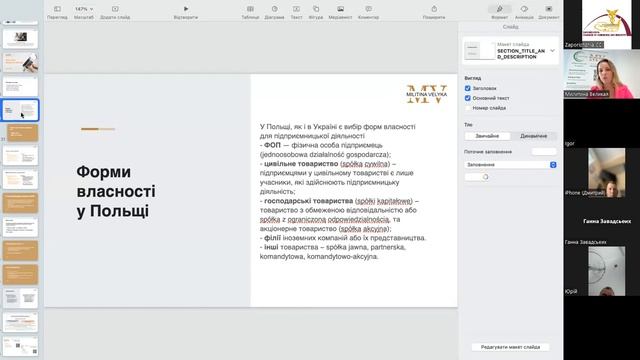Click the Igor participant tile
640x360 pixels.
tap(602, 123)
